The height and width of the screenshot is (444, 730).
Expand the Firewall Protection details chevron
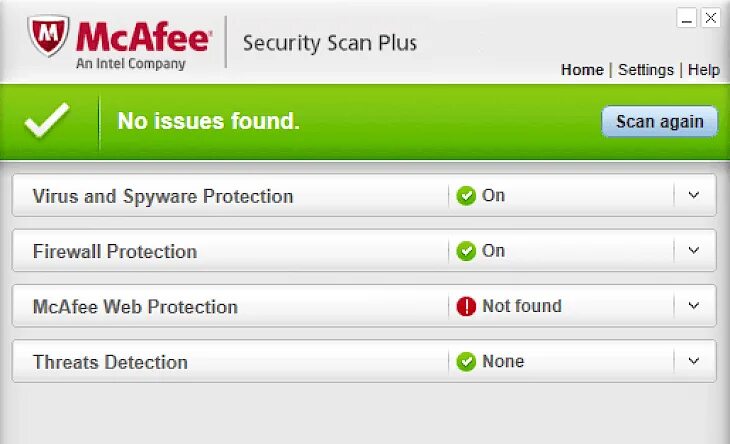tap(694, 250)
